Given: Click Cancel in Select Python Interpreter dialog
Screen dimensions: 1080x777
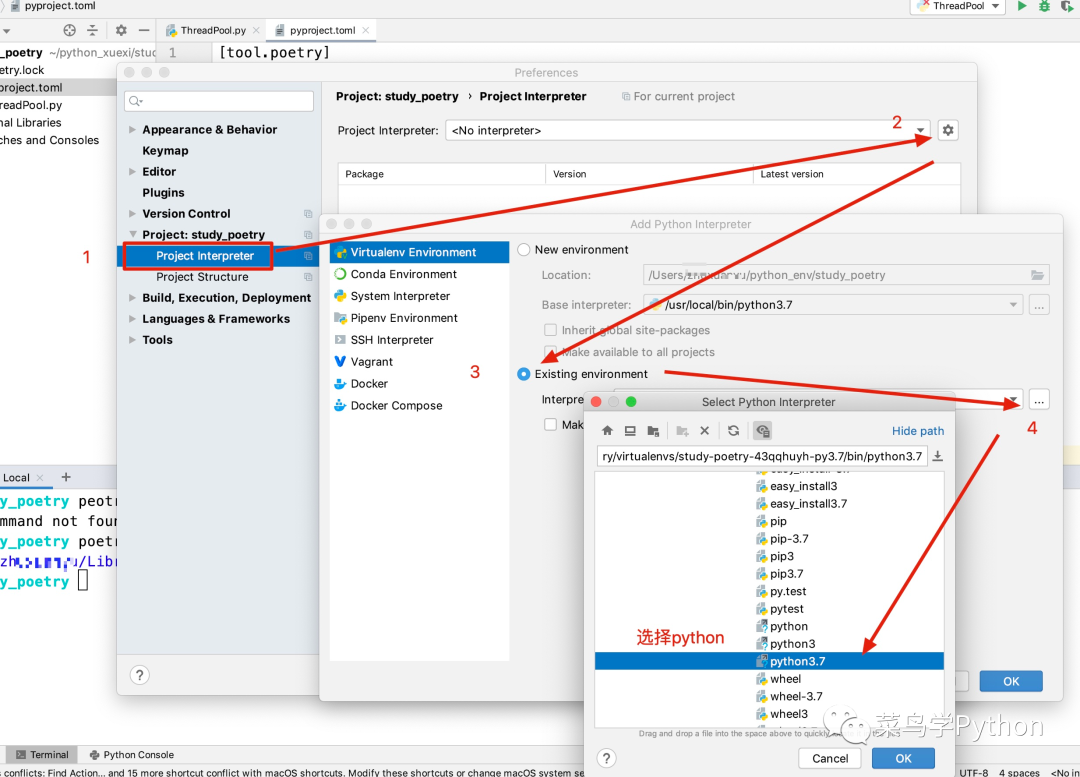Looking at the screenshot, I should click(x=830, y=758).
